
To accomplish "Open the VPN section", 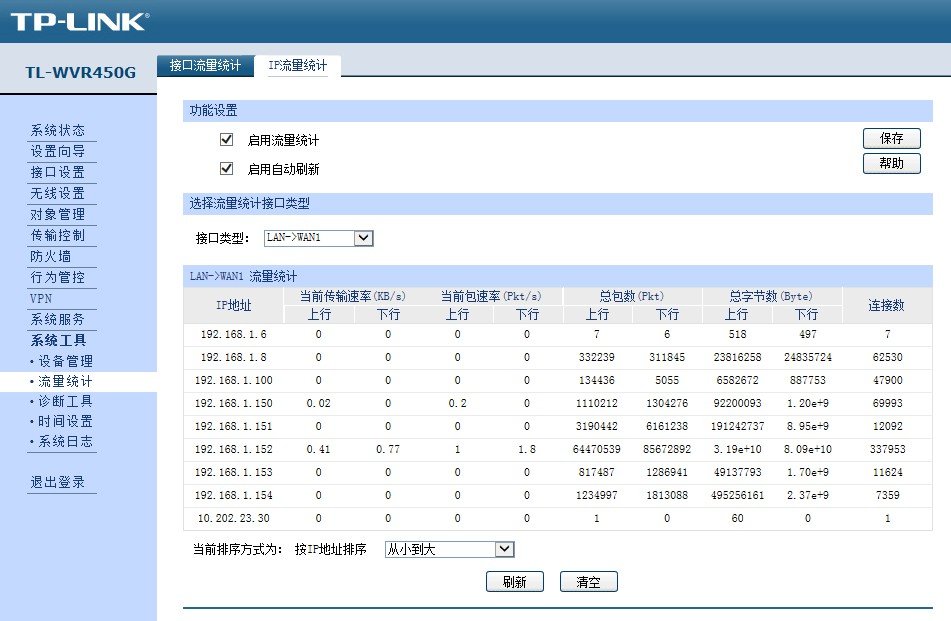I will click(39, 298).
